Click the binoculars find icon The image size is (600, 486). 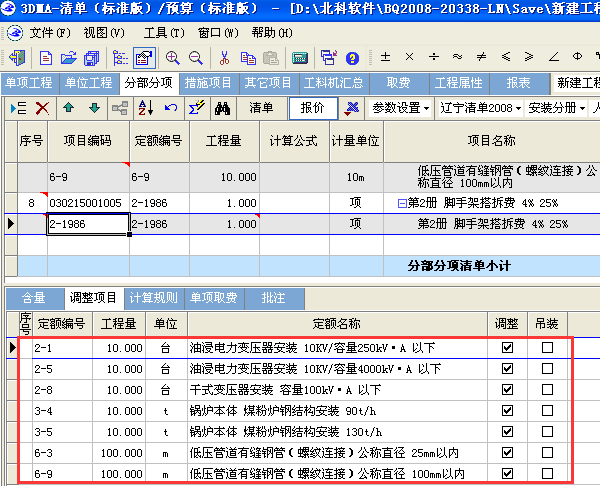pyautogui.click(x=223, y=108)
